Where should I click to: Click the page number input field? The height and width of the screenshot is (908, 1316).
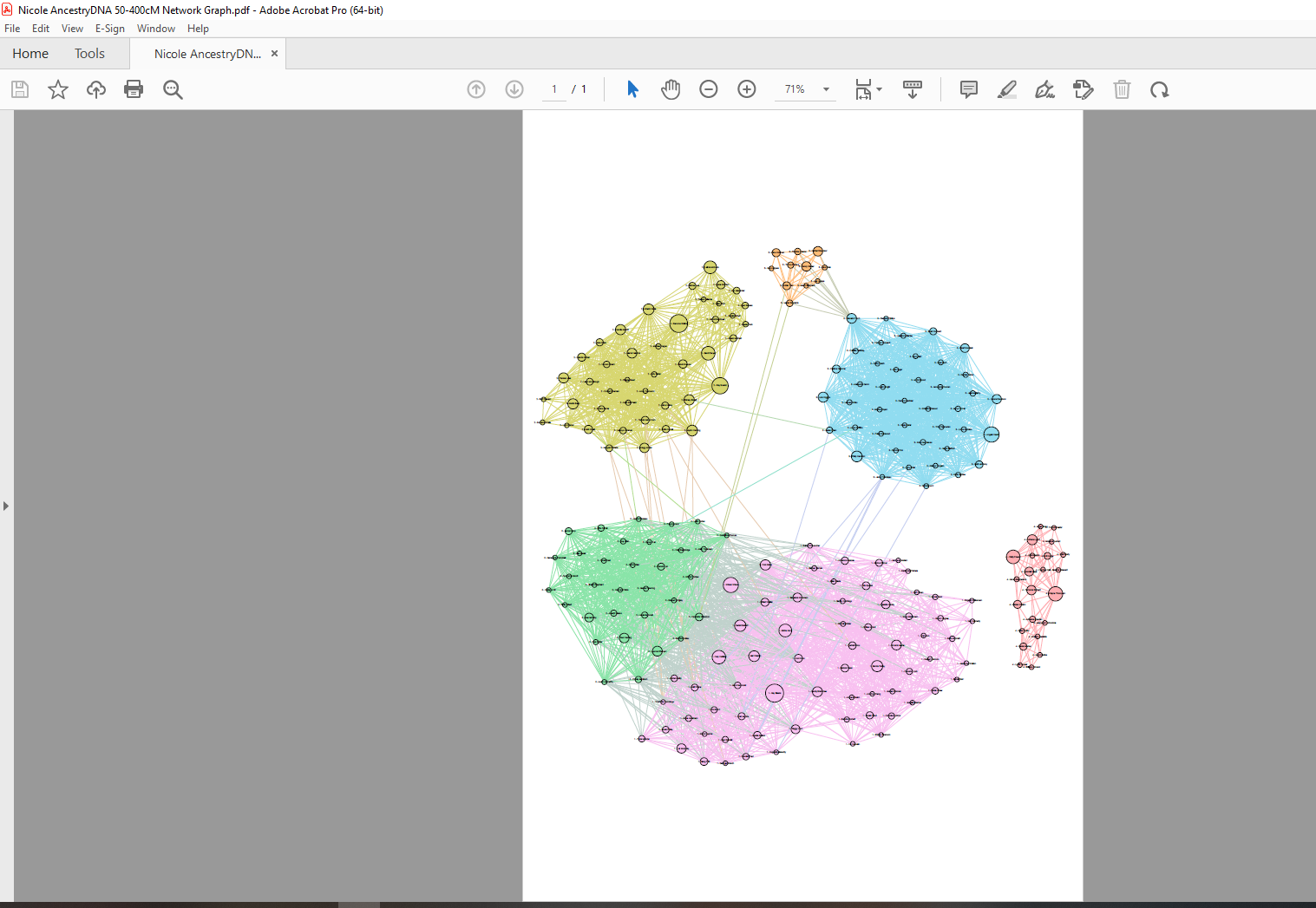tap(554, 89)
